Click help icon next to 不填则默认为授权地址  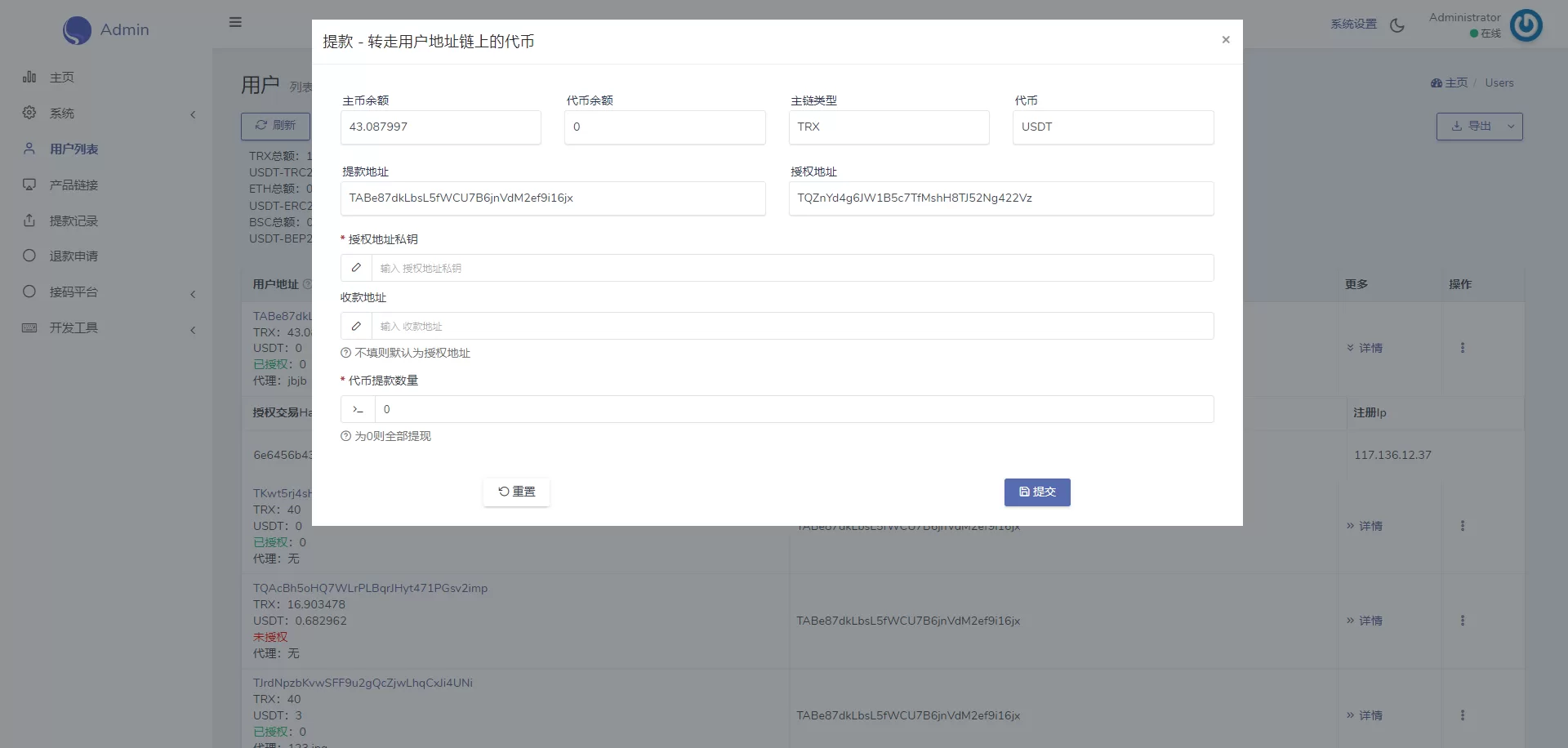(x=345, y=354)
